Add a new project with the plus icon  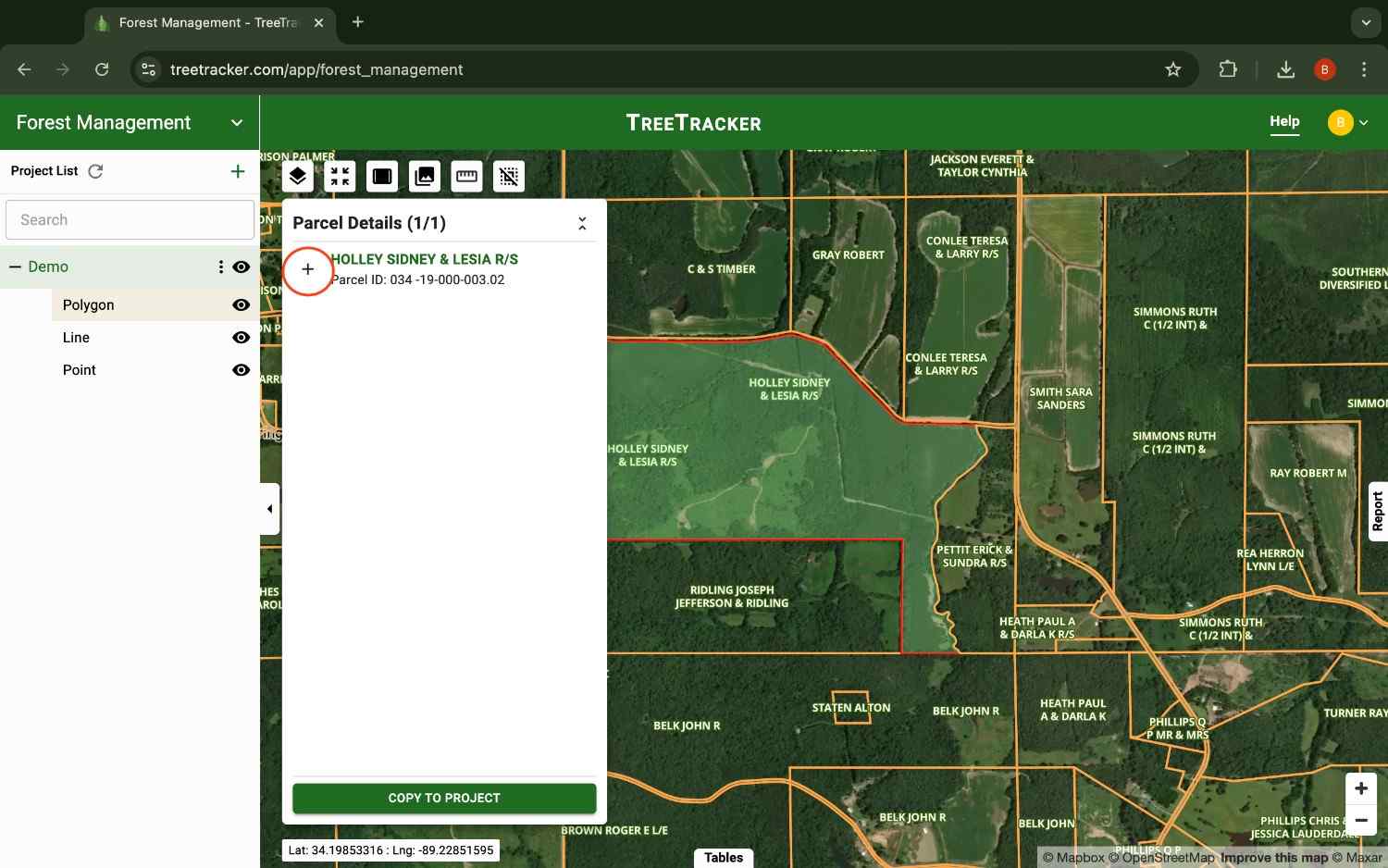click(x=237, y=170)
